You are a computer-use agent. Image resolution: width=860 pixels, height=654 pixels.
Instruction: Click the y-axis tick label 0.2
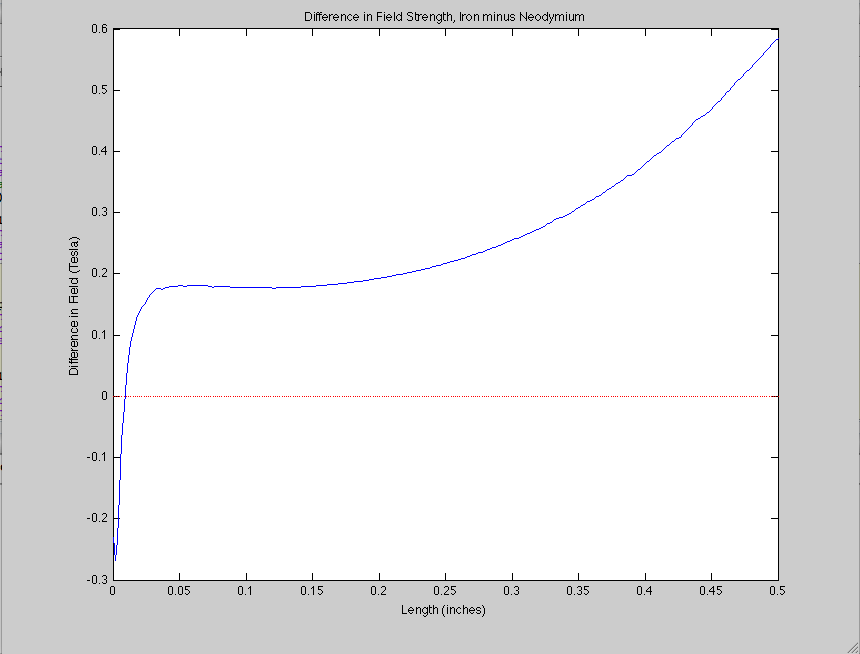pyautogui.click(x=97, y=274)
